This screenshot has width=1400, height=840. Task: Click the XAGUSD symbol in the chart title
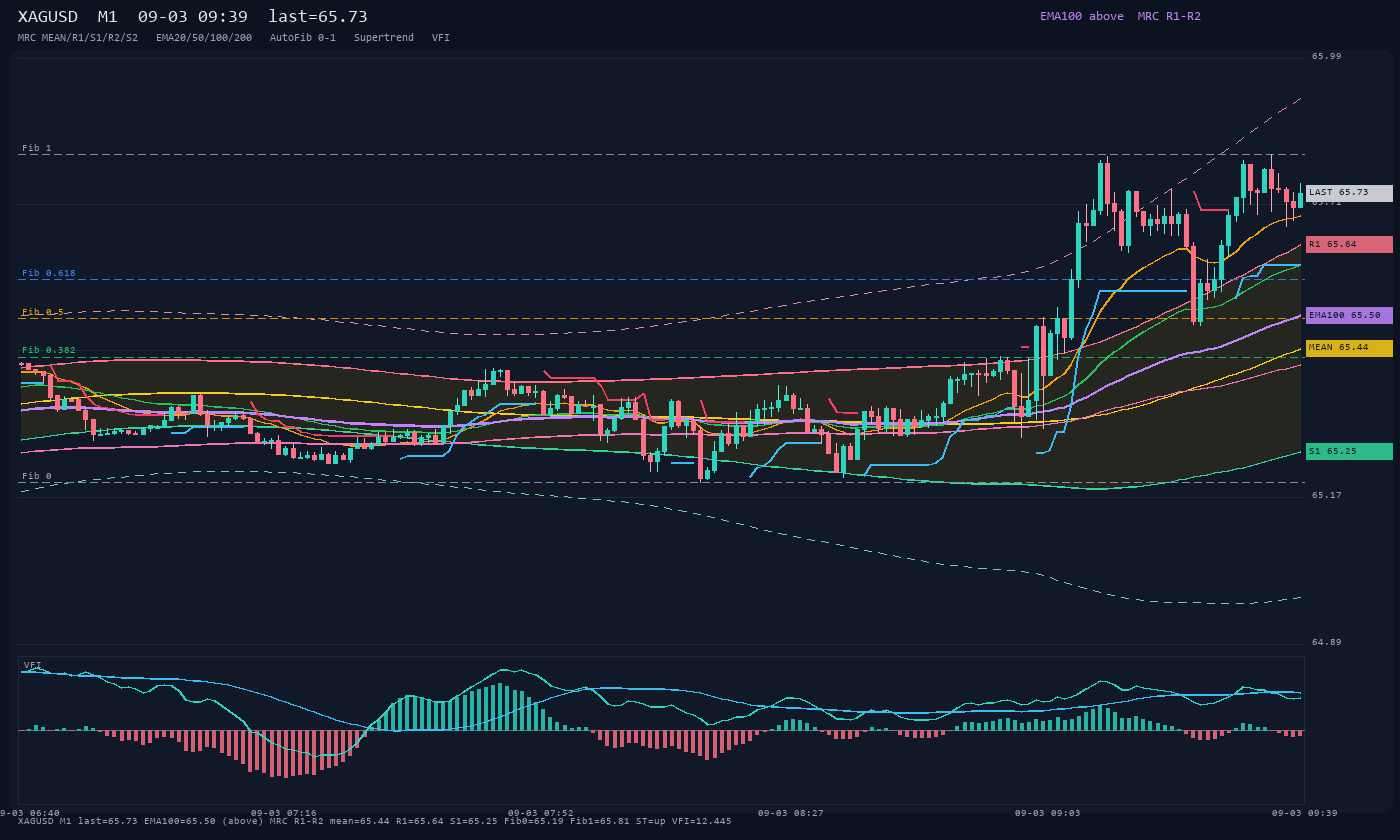click(x=48, y=17)
